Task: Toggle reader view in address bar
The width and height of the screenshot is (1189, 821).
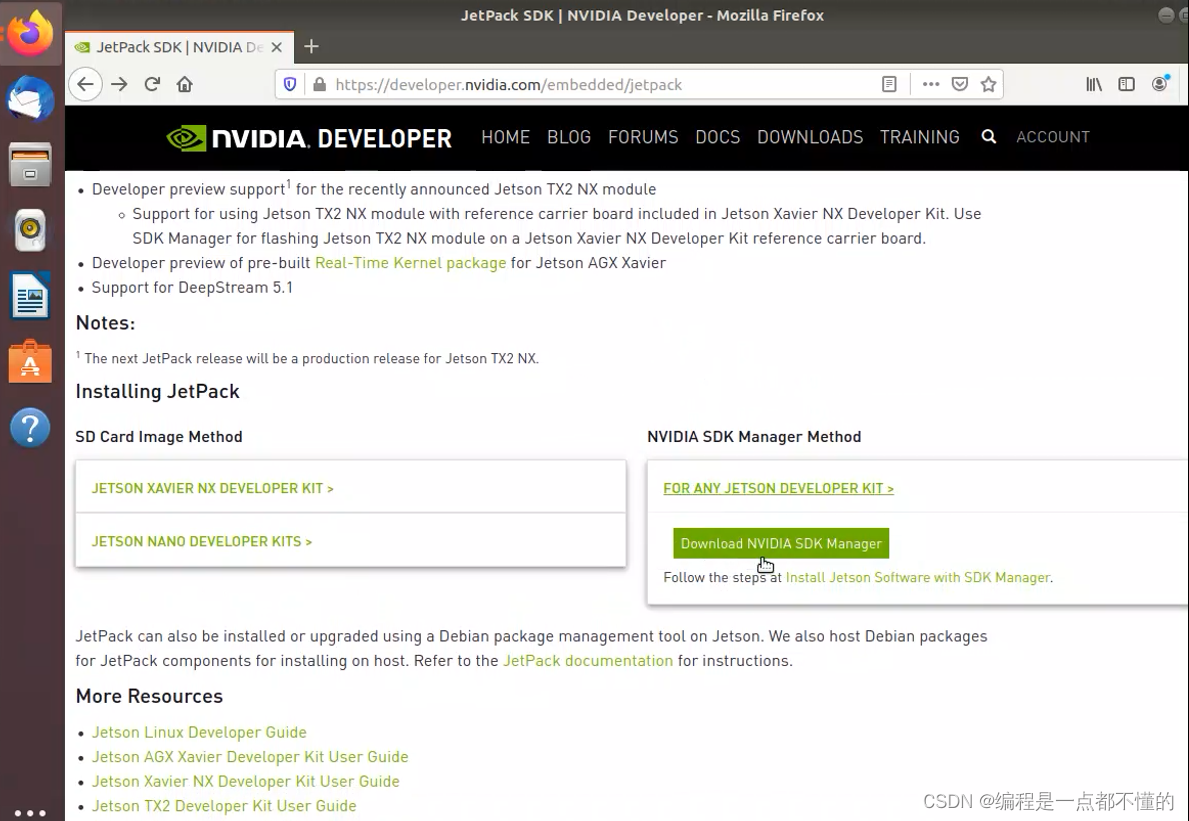Action: coord(889,84)
